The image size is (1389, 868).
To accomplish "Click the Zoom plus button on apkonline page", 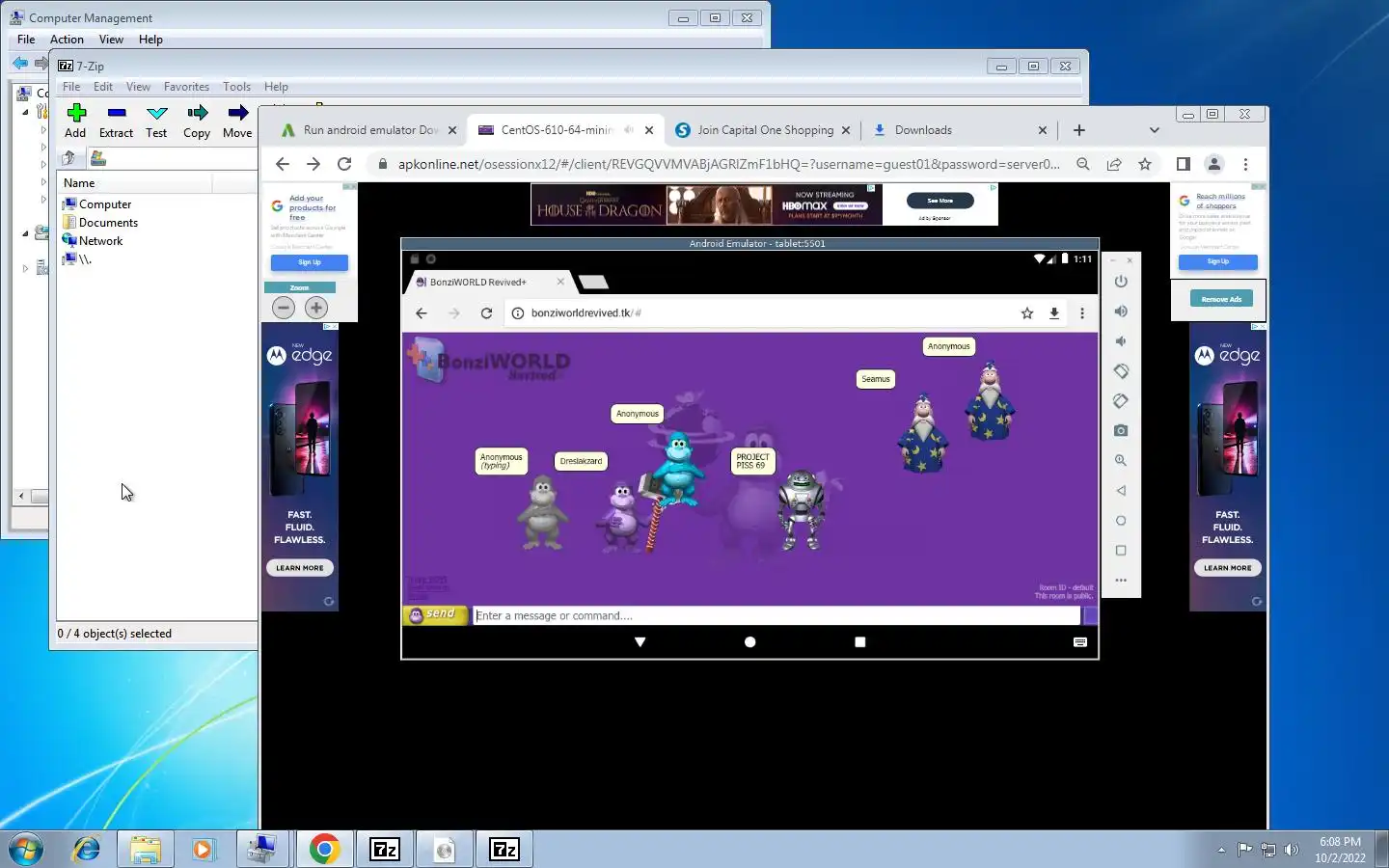I will pos(316,308).
